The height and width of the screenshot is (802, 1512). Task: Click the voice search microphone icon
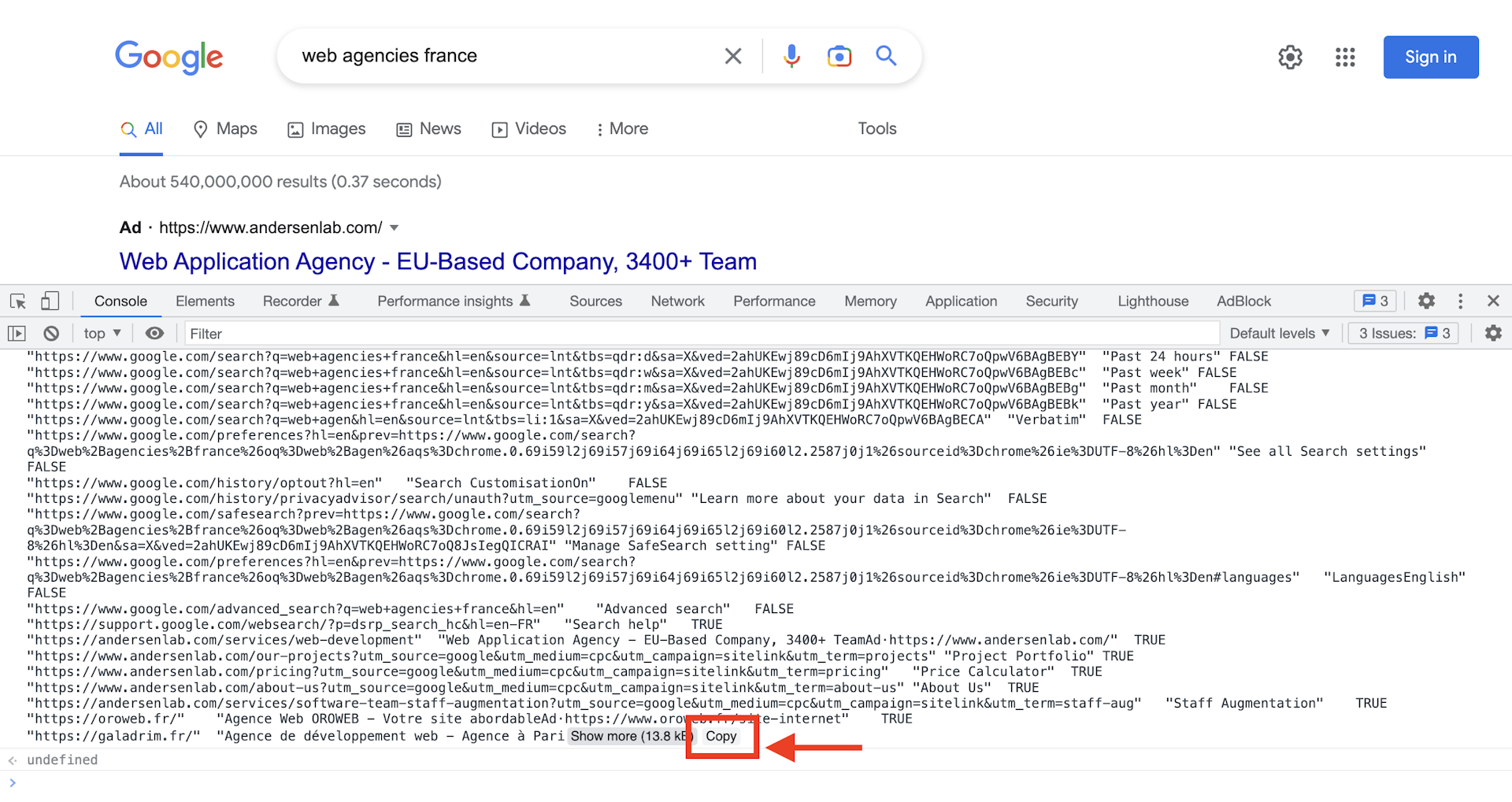pyautogui.click(x=791, y=56)
